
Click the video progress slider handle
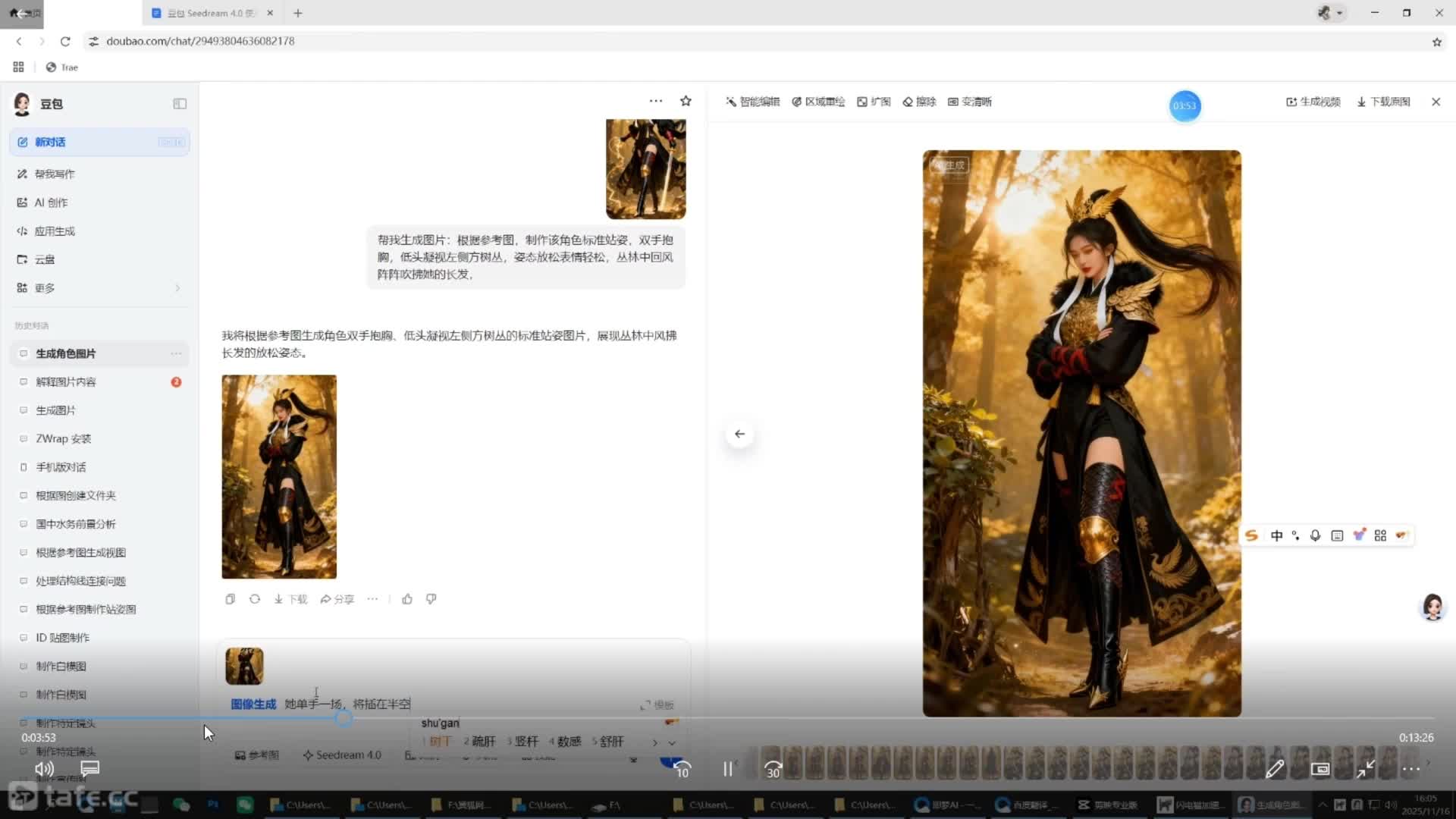[x=344, y=718]
